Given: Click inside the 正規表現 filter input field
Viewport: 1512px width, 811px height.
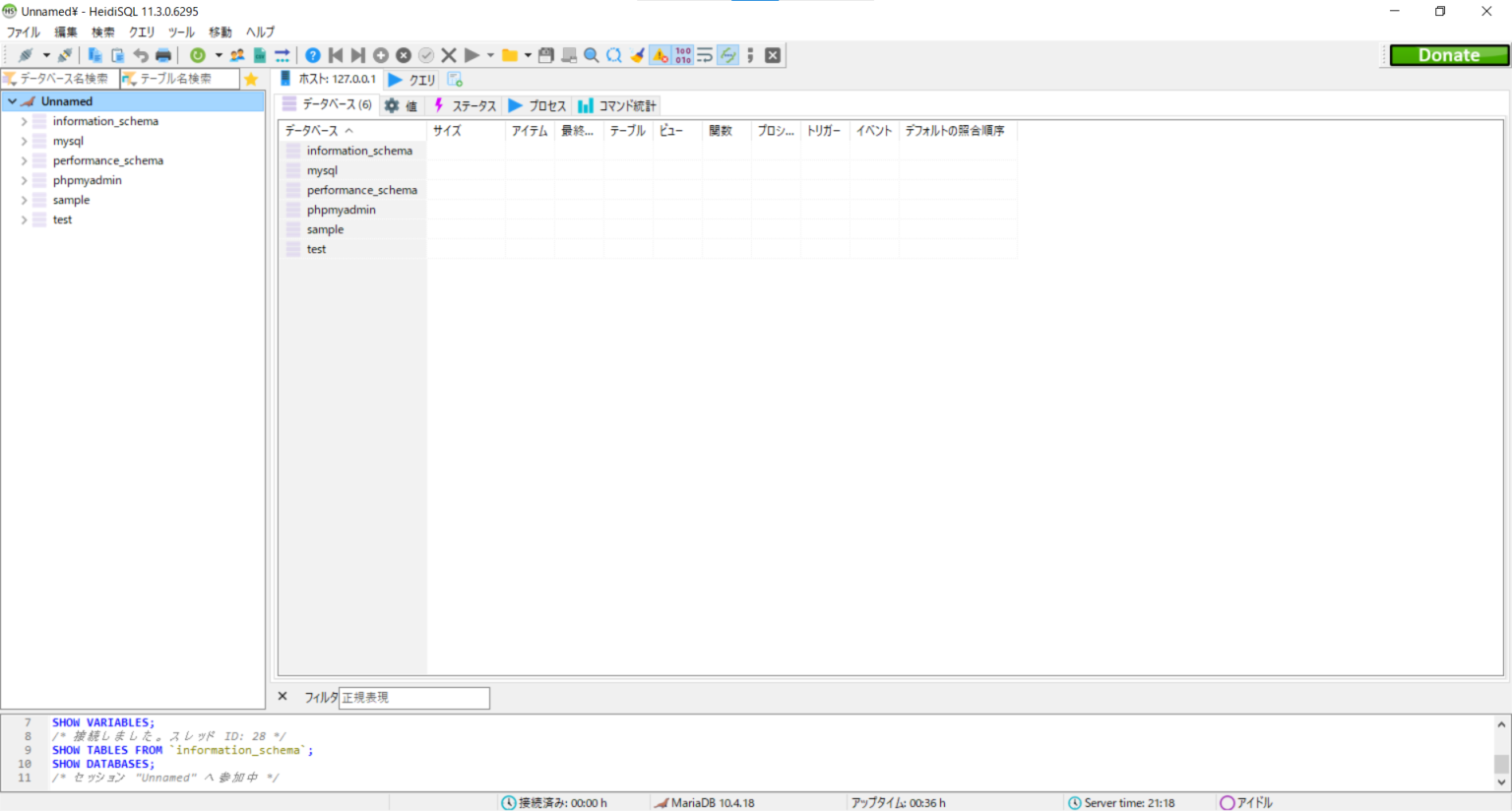Looking at the screenshot, I should tap(413, 697).
